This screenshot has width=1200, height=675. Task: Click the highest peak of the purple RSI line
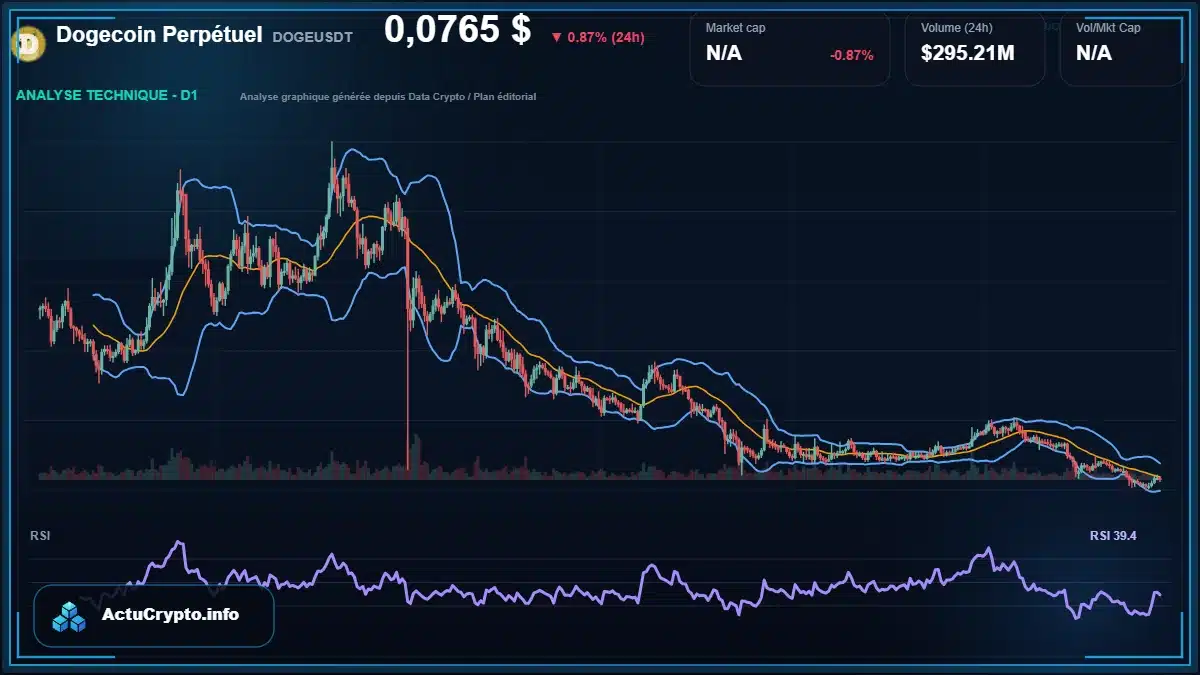pyautogui.click(x=179, y=543)
